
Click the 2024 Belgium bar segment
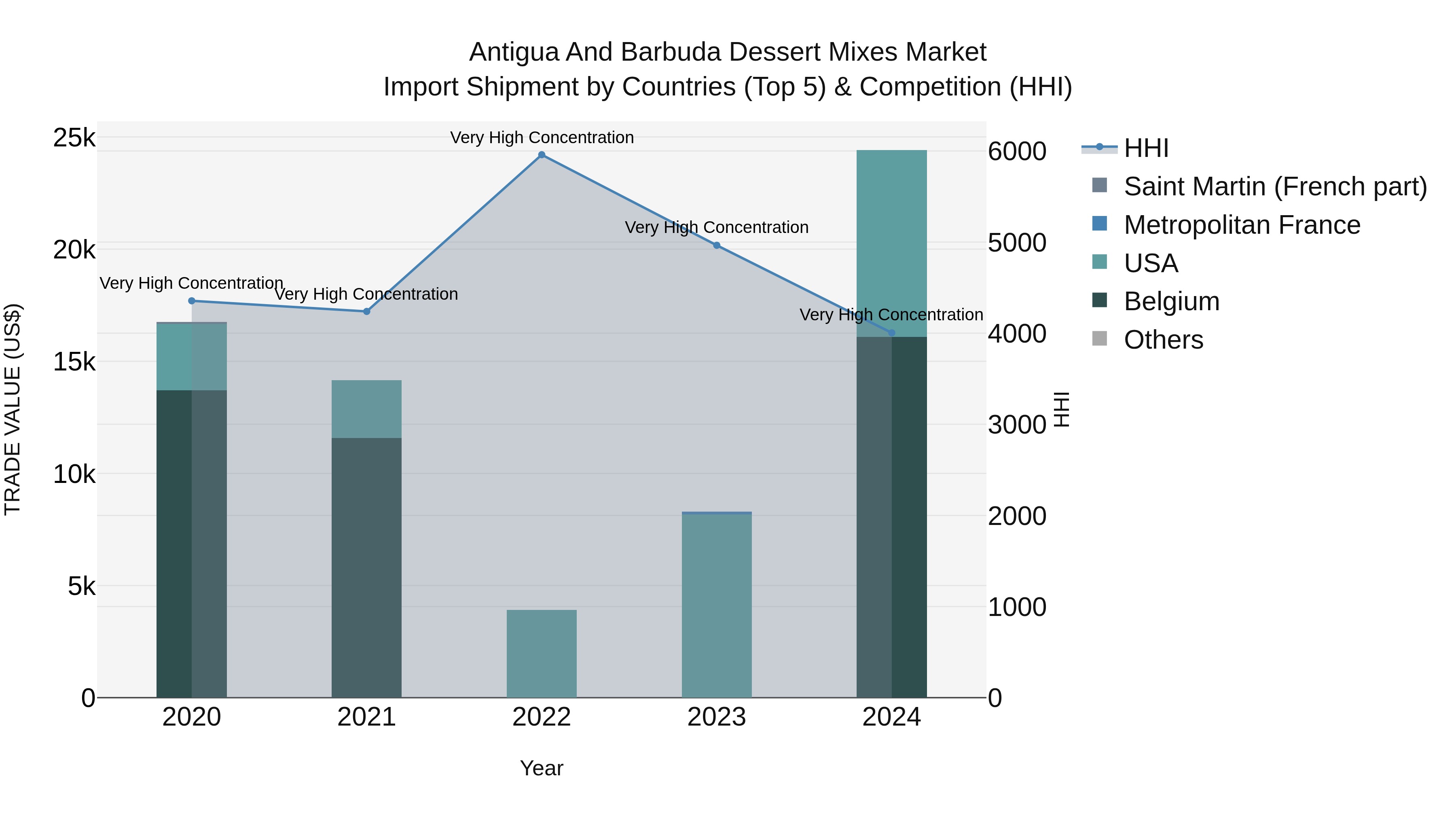[892, 517]
